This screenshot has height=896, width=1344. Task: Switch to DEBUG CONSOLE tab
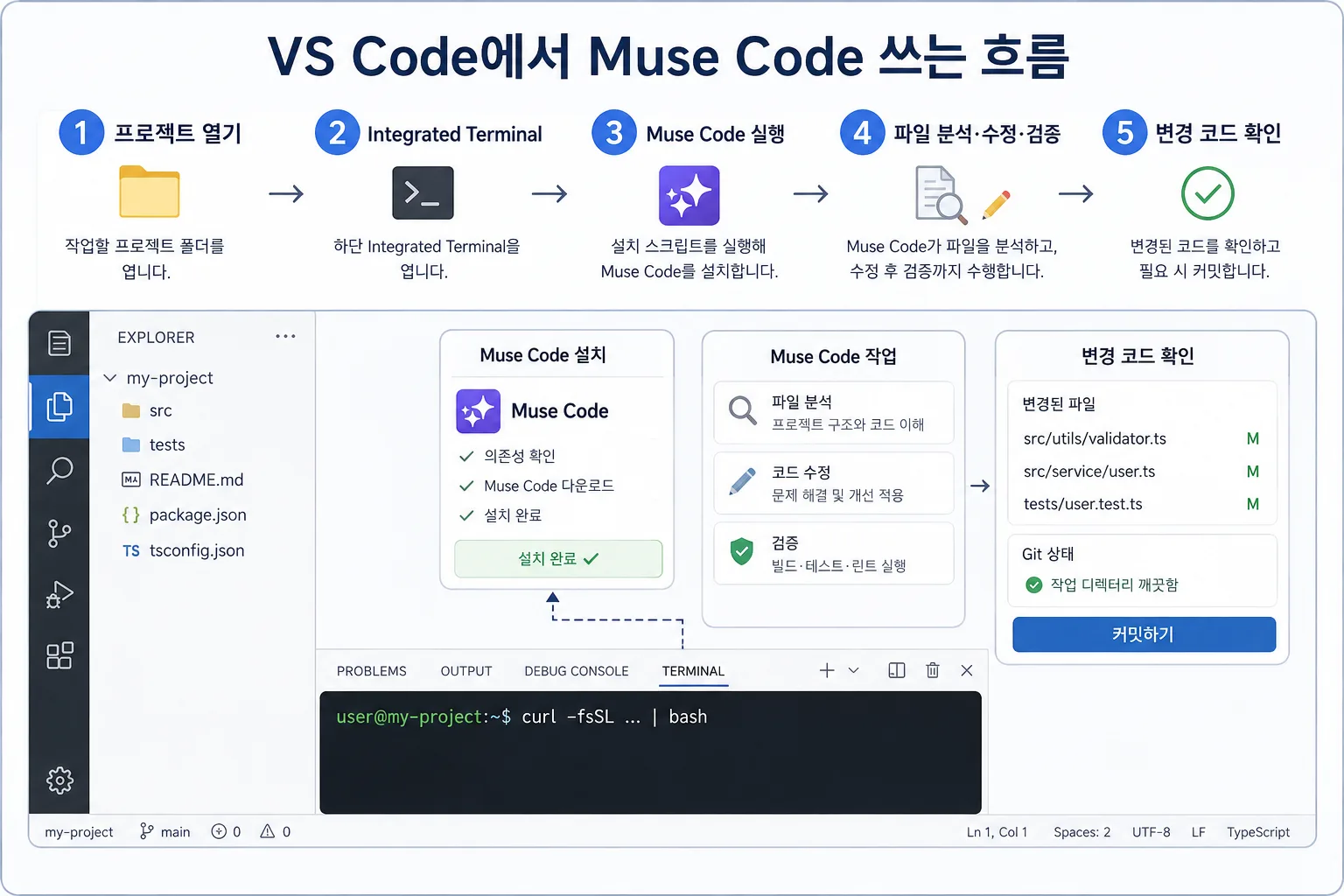pos(577,671)
